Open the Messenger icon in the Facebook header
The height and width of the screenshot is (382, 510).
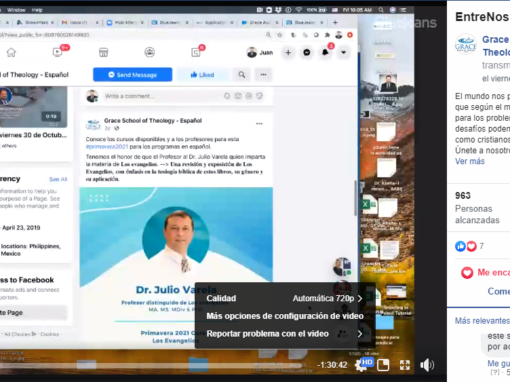click(307, 53)
